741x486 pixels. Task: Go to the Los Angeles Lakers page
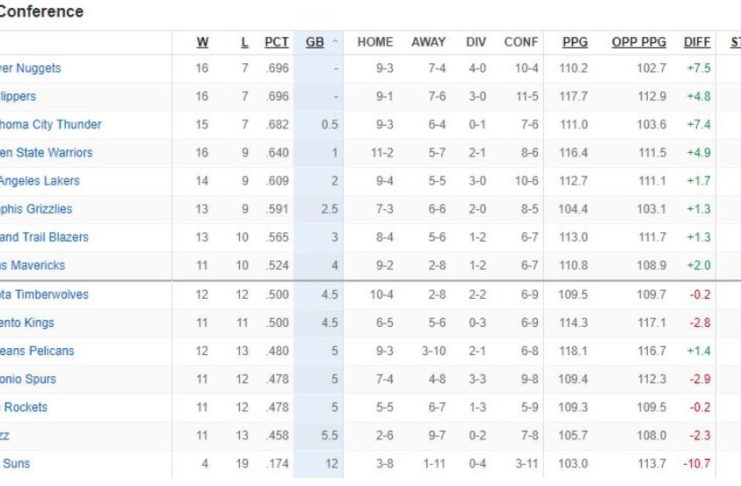pyautogui.click(x=40, y=181)
